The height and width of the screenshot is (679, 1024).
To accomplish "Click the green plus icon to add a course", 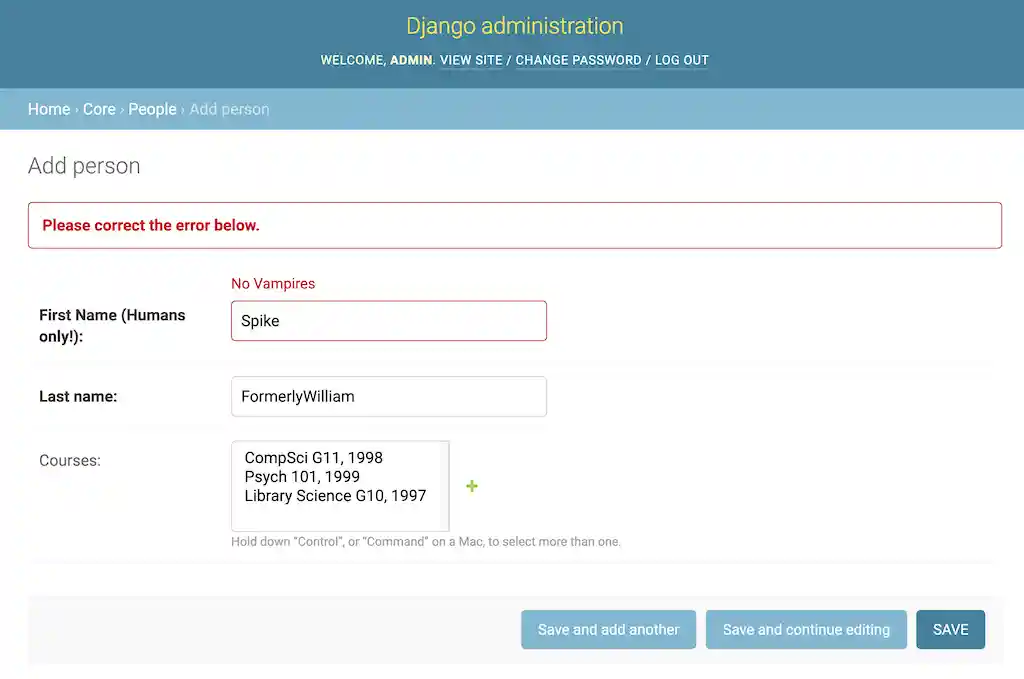I will coord(471,487).
